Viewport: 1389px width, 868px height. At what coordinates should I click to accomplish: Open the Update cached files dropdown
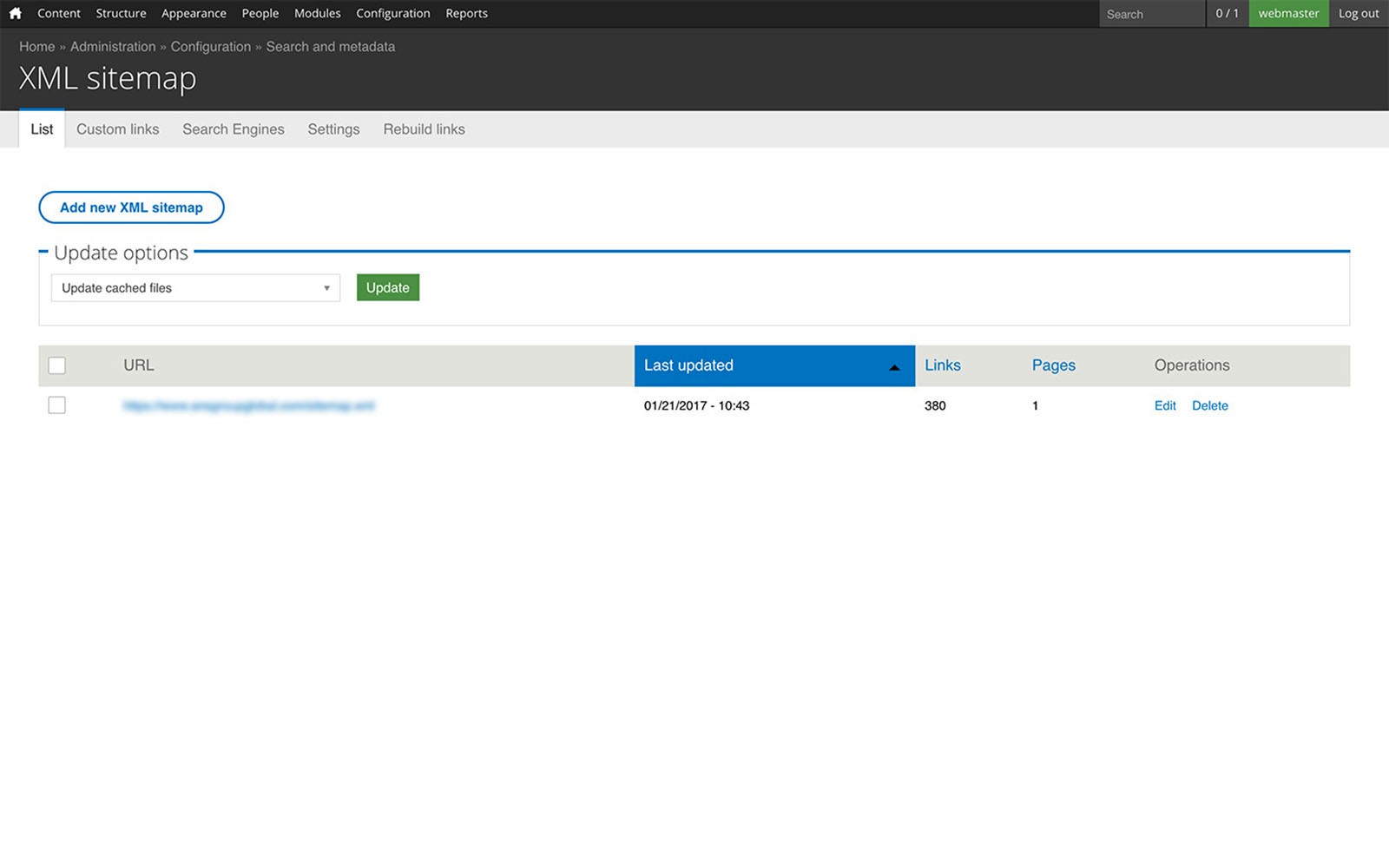(195, 288)
